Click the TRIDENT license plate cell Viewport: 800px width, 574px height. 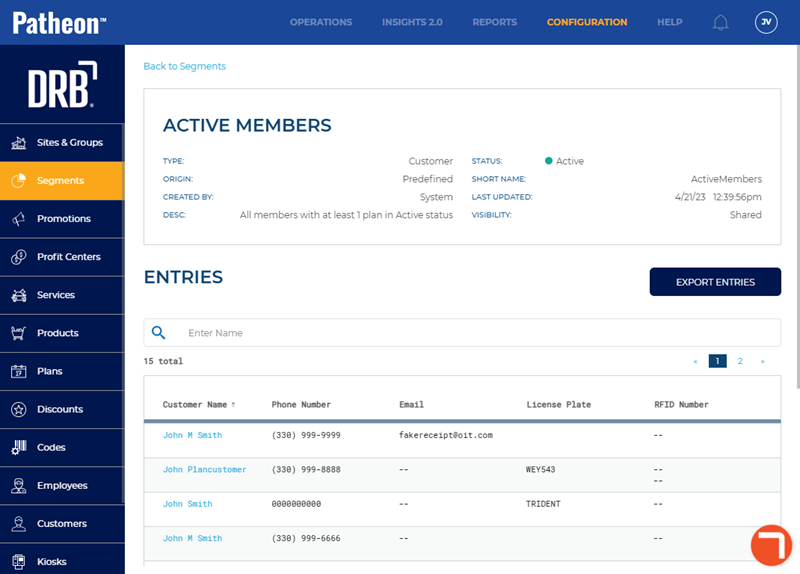pos(543,504)
